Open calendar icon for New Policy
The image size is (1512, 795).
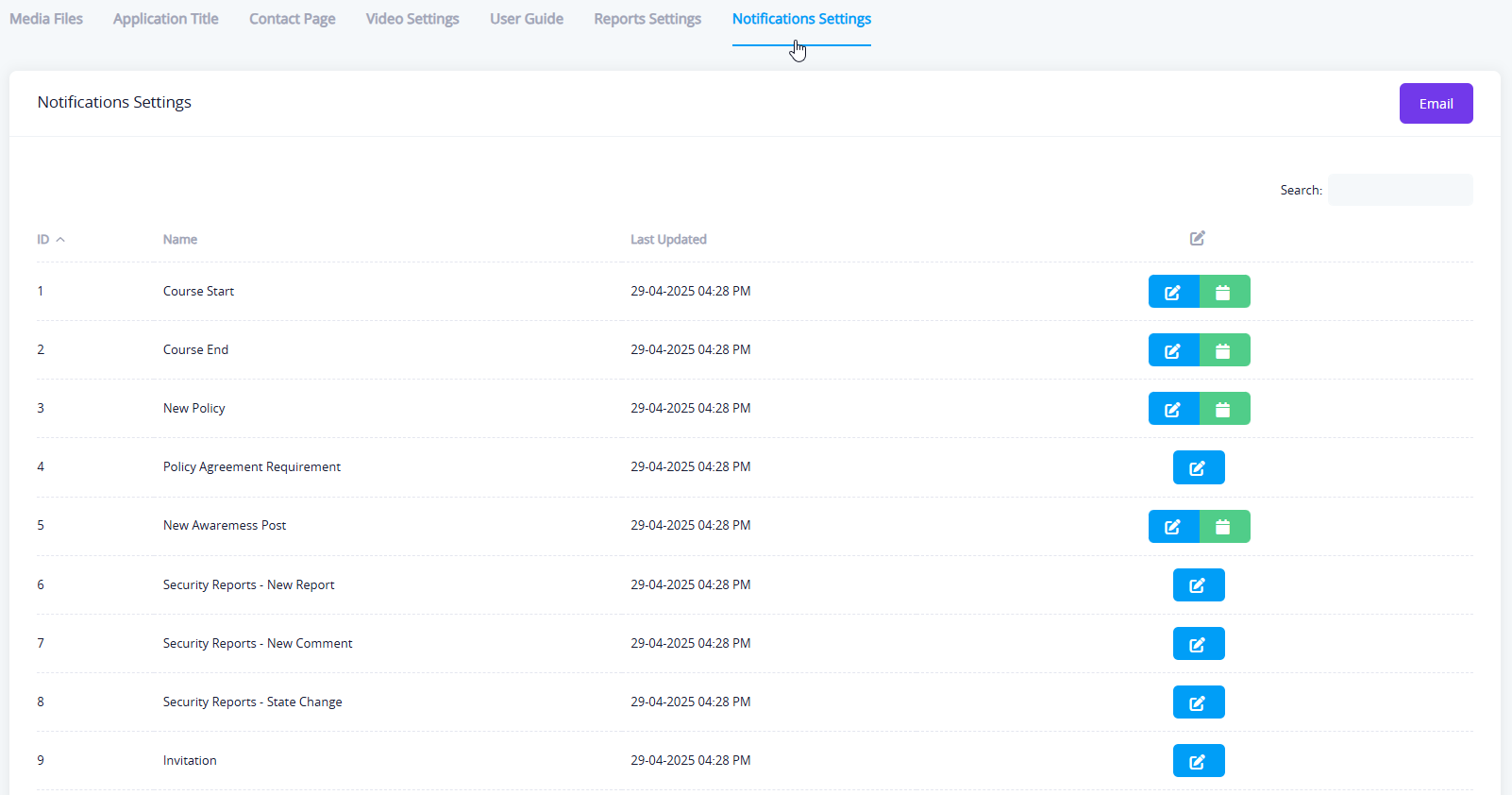click(1224, 409)
